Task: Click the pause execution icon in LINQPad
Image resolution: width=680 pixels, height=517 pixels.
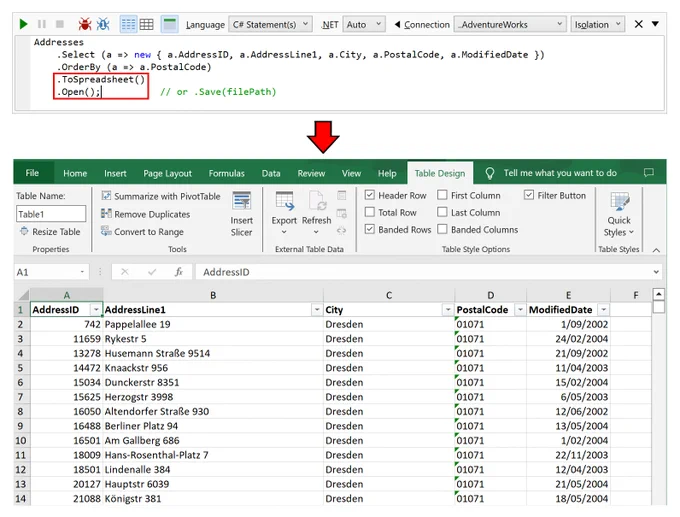Action: (42, 24)
